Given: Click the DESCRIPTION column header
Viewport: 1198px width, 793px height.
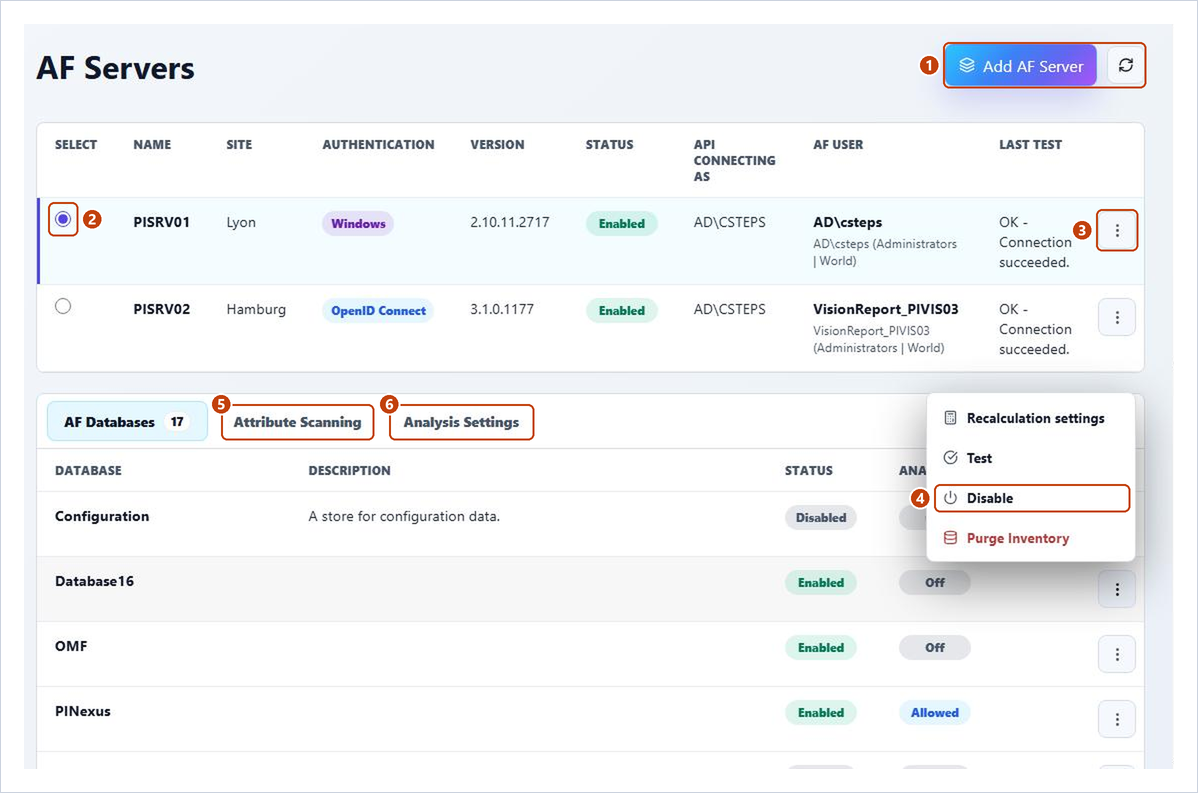Looking at the screenshot, I should [x=349, y=471].
